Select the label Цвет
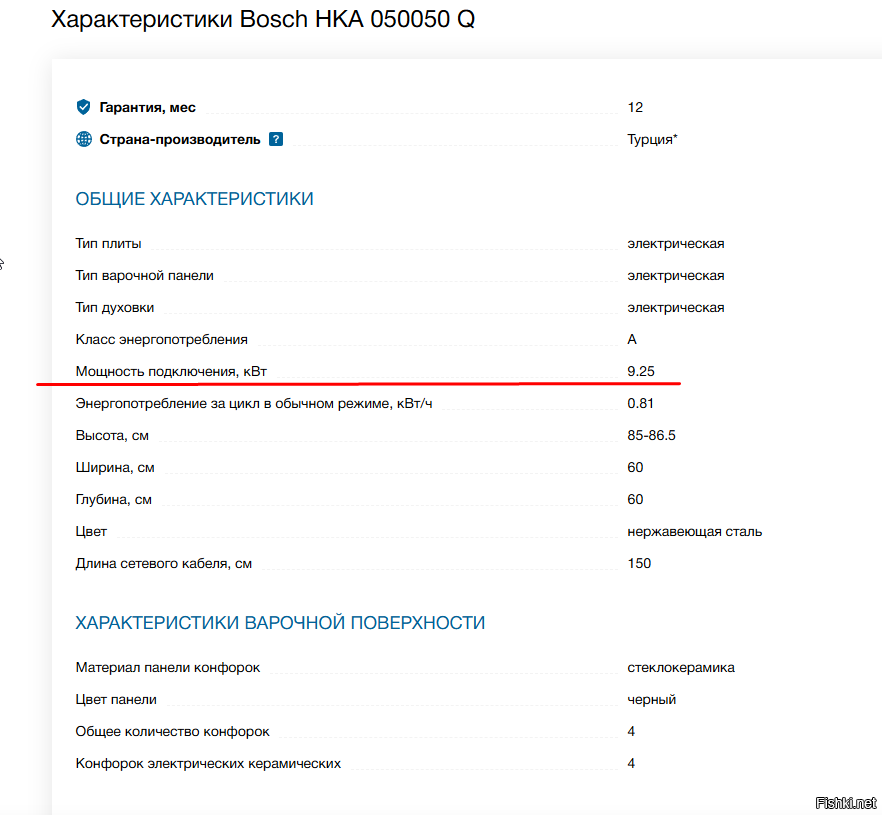The height and width of the screenshot is (815, 882). point(91,532)
